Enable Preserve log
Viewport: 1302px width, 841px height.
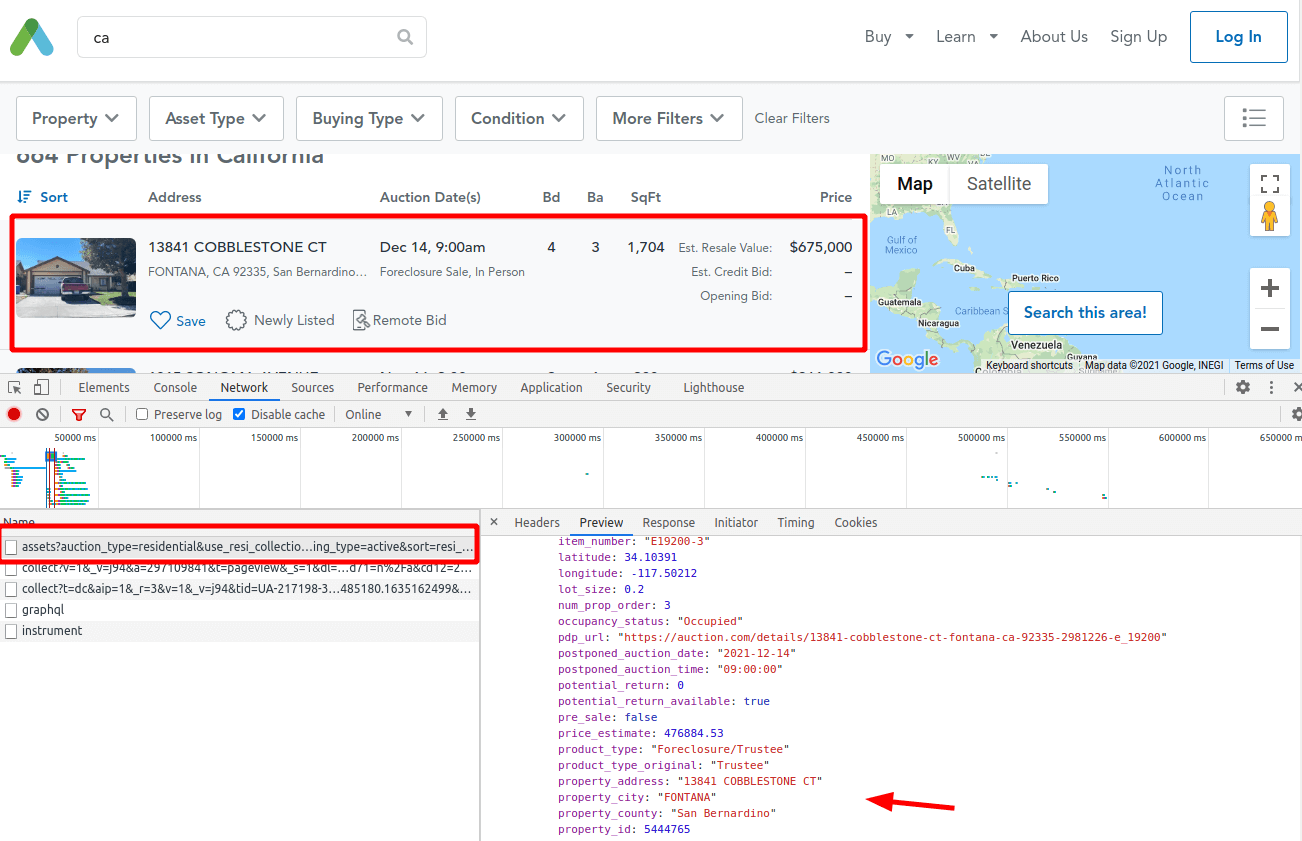click(143, 413)
